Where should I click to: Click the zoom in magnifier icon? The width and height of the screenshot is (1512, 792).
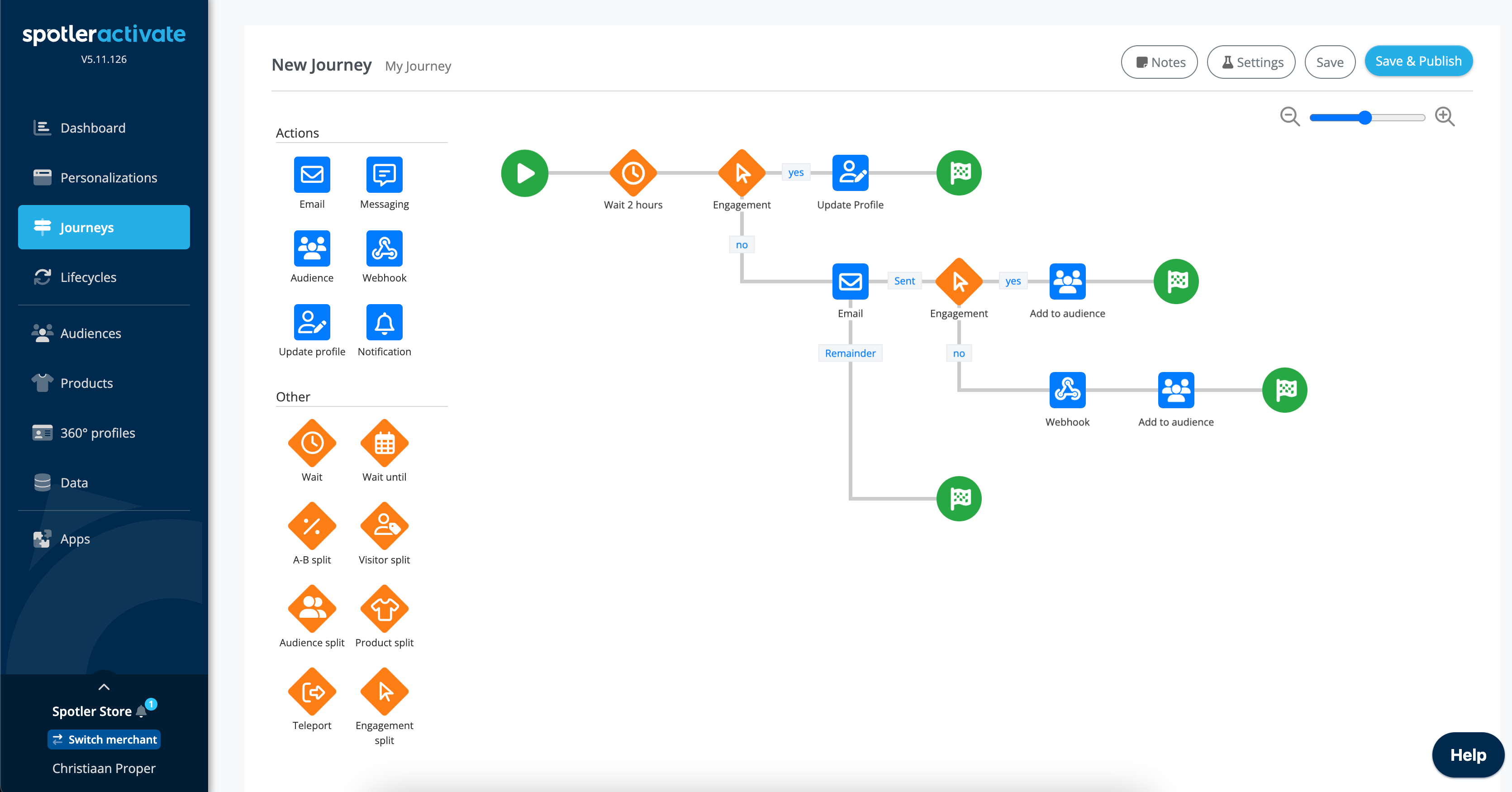click(x=1445, y=117)
